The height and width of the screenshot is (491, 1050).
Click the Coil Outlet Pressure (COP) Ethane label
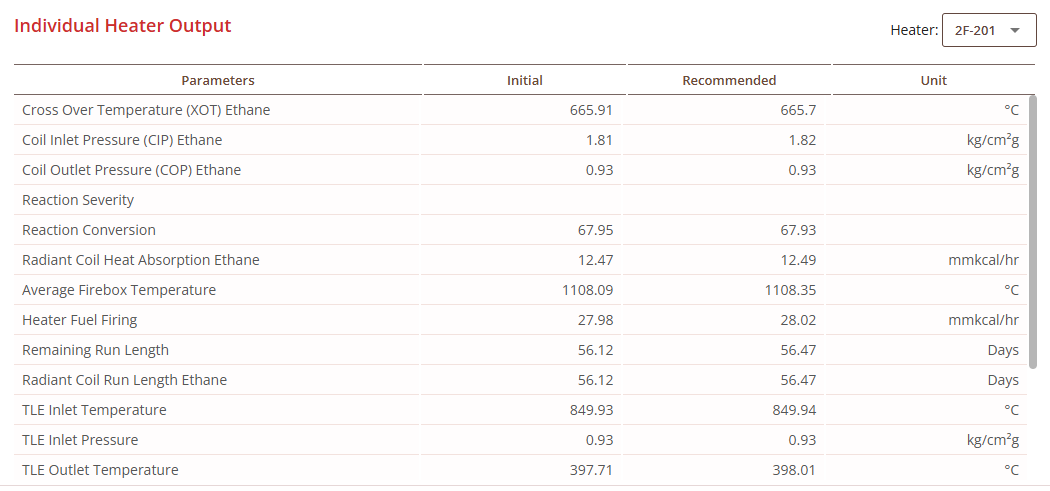click(x=131, y=170)
